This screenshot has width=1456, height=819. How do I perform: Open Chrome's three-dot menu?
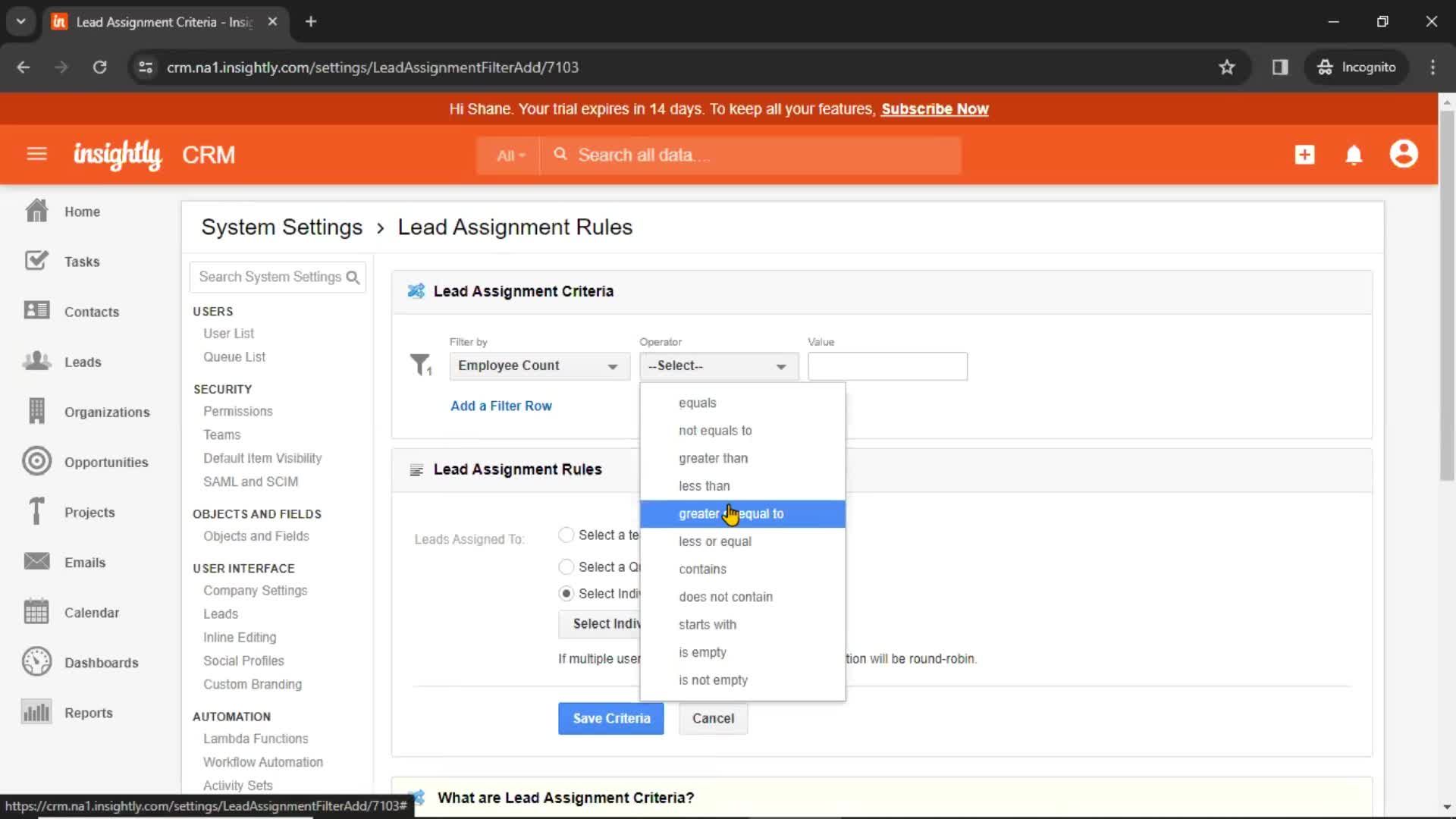(1432, 67)
